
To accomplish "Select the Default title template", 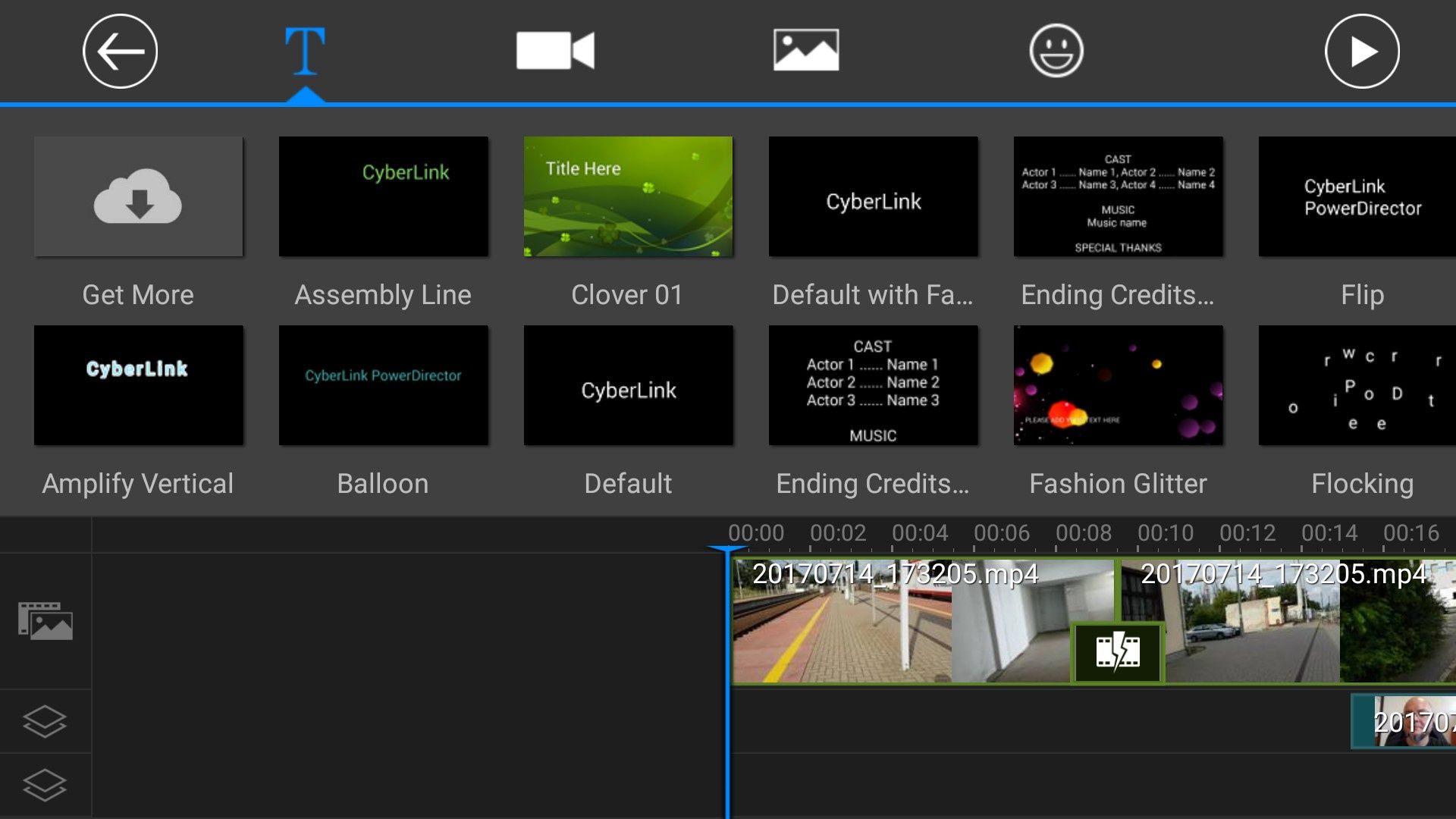I will pyautogui.click(x=628, y=385).
